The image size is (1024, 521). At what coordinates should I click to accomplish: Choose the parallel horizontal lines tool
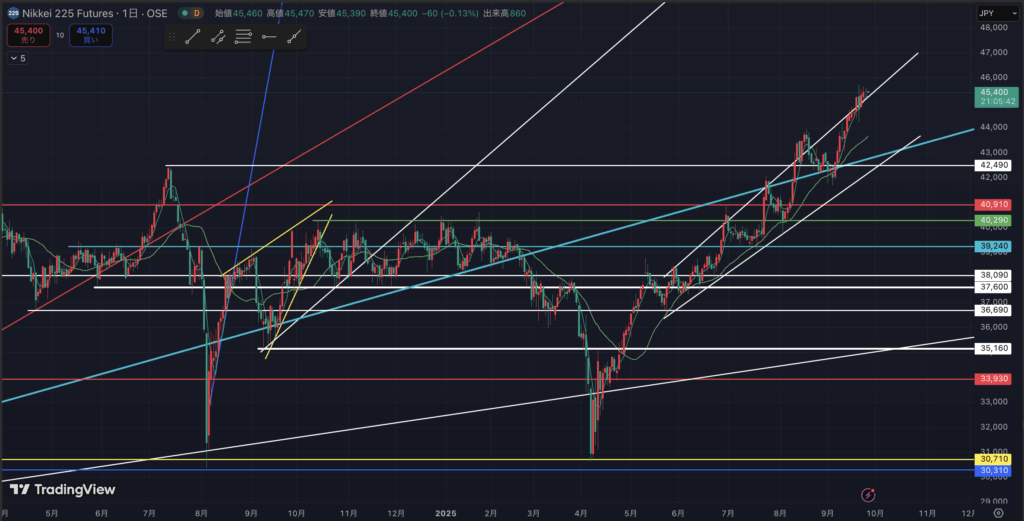(x=243, y=38)
